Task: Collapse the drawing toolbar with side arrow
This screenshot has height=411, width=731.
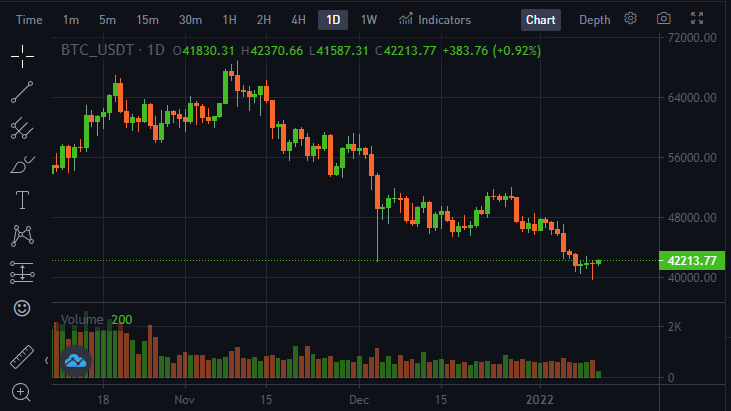Action: [x=46, y=360]
